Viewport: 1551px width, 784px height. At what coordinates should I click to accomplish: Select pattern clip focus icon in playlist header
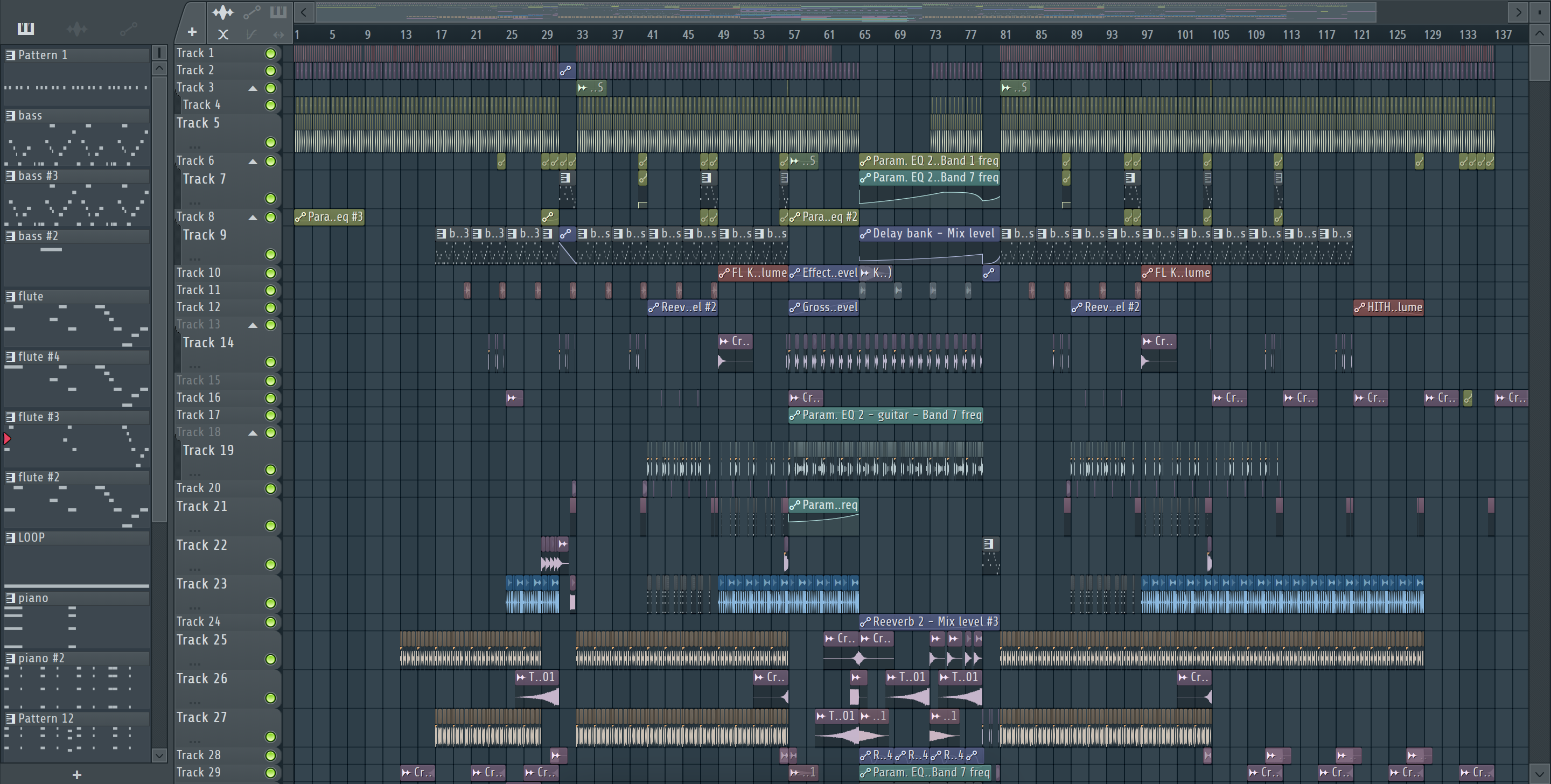pyautogui.click(x=278, y=11)
